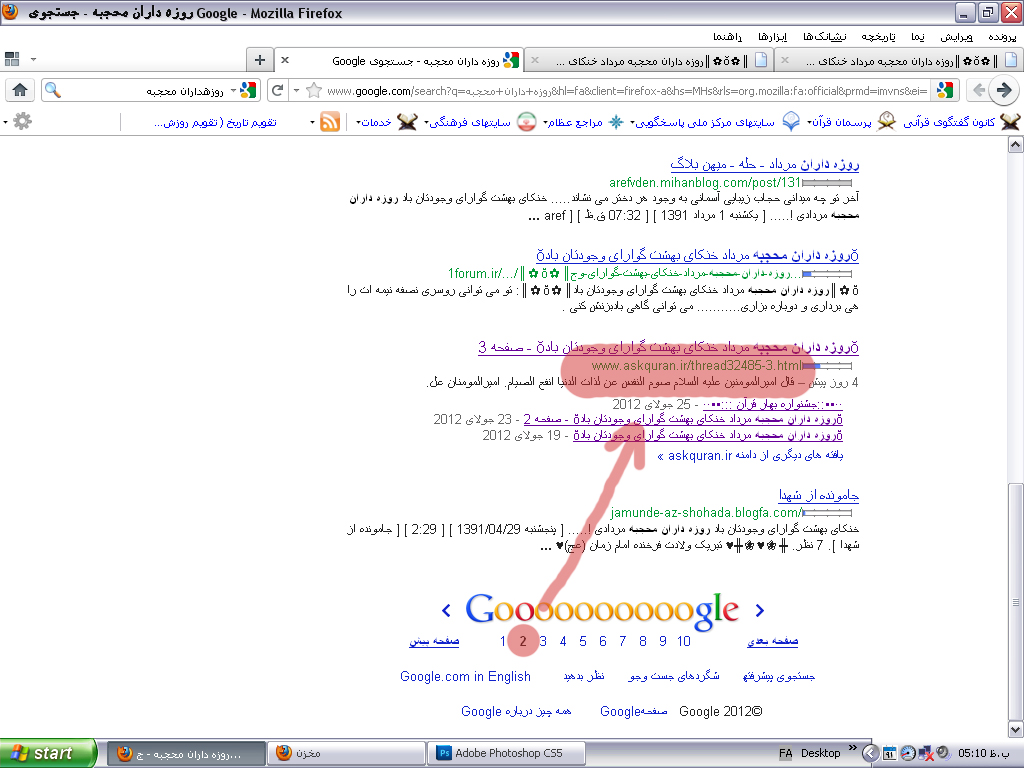This screenshot has height=768, width=1024.
Task: Expand the مراجع عظام bookmark folder
Action: [x=573, y=122]
